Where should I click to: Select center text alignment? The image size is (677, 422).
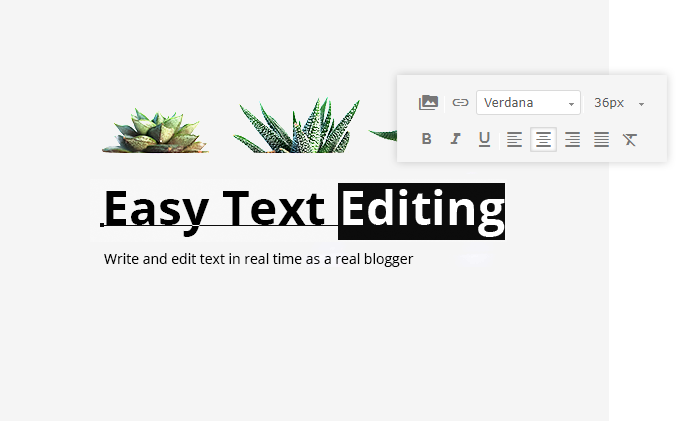click(x=543, y=139)
